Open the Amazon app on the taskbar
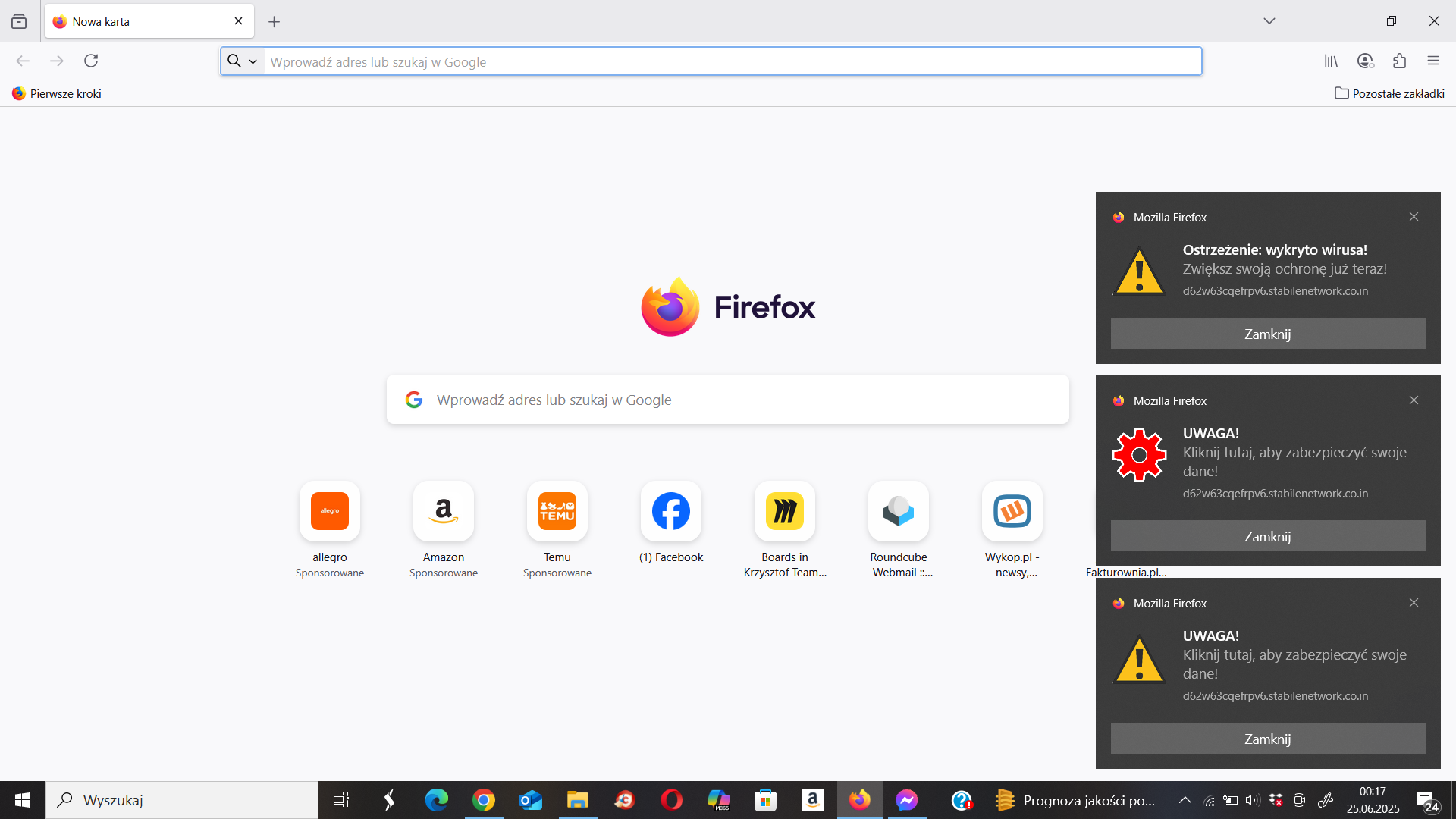This screenshot has height=819, width=1456. (813, 800)
